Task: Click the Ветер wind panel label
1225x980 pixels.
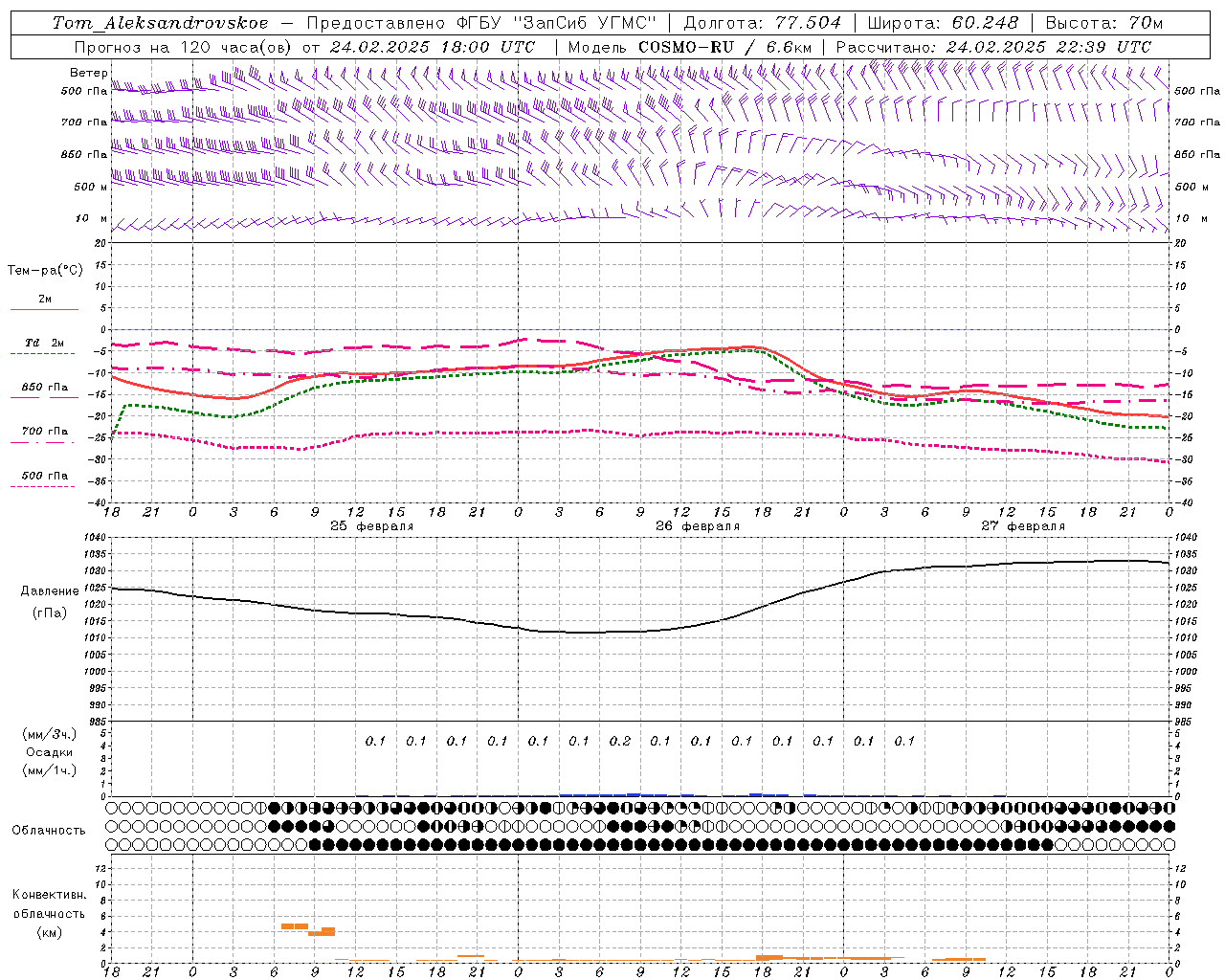Action: (88, 73)
